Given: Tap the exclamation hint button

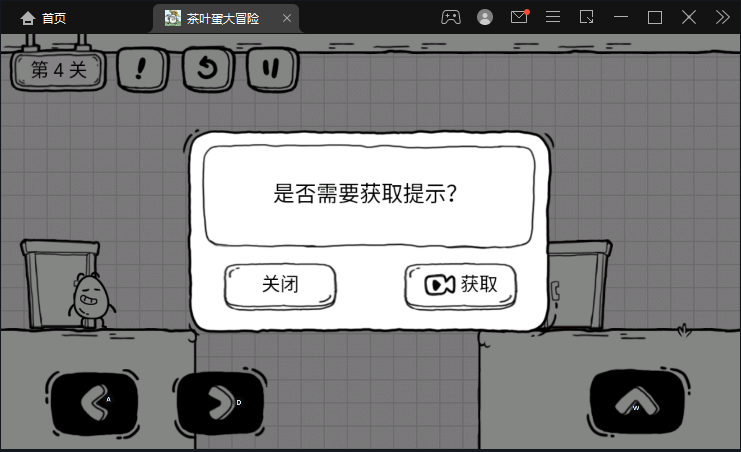Looking at the screenshot, I should [142, 69].
